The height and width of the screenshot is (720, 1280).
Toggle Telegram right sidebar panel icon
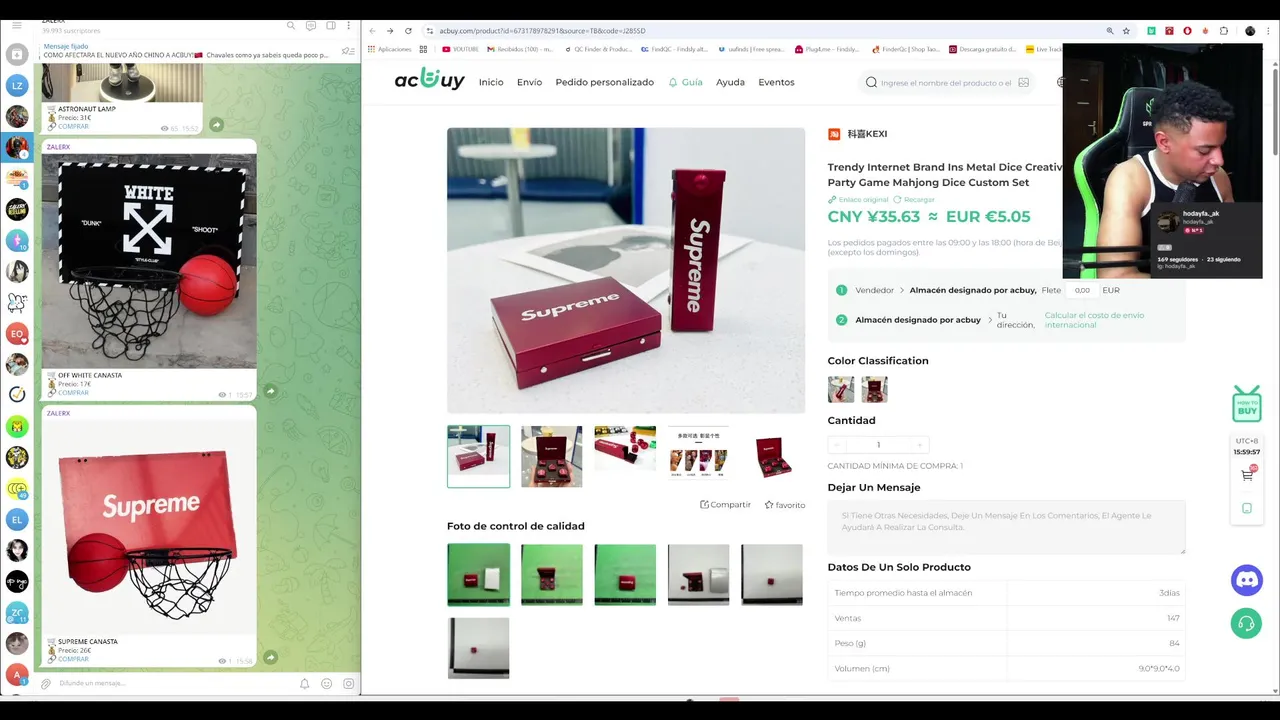(330, 25)
